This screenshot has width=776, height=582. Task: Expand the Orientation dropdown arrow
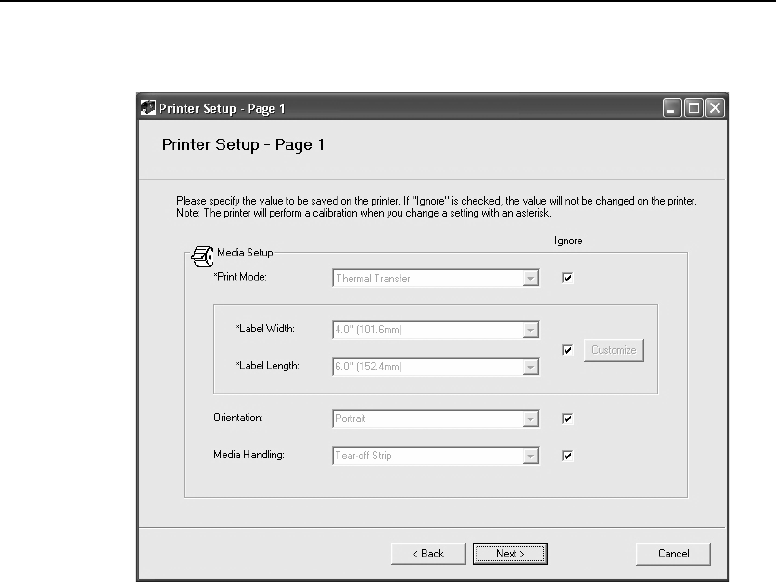[x=530, y=419]
